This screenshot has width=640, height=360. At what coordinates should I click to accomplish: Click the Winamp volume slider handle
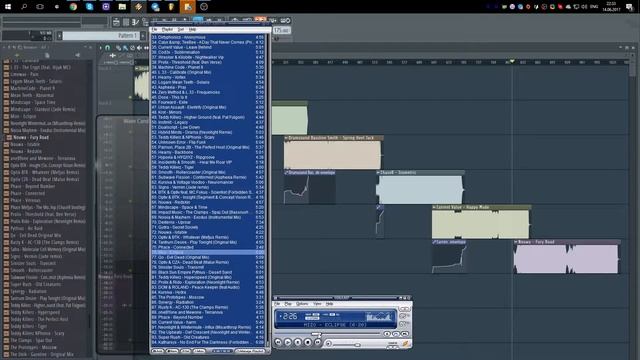coord(357,345)
